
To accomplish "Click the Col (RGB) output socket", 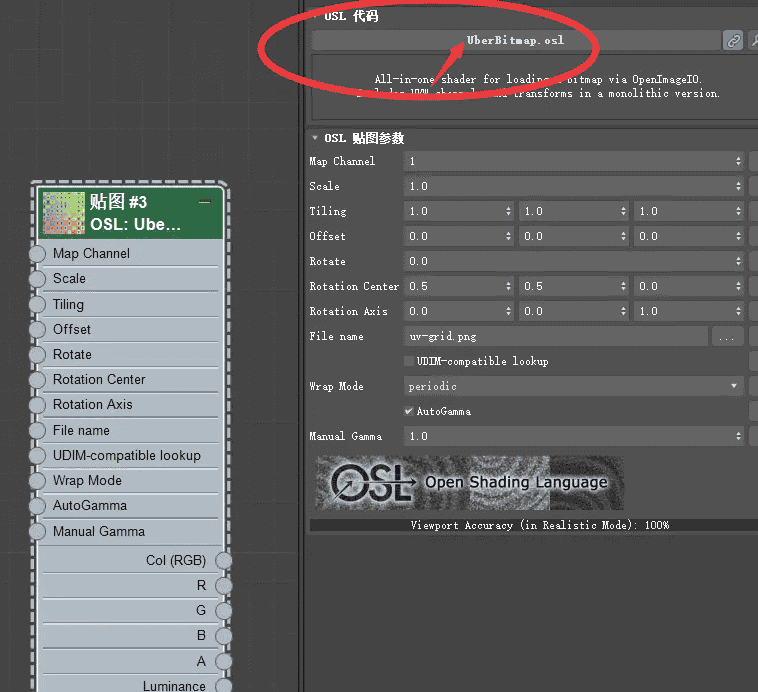I will pyautogui.click(x=223, y=561).
